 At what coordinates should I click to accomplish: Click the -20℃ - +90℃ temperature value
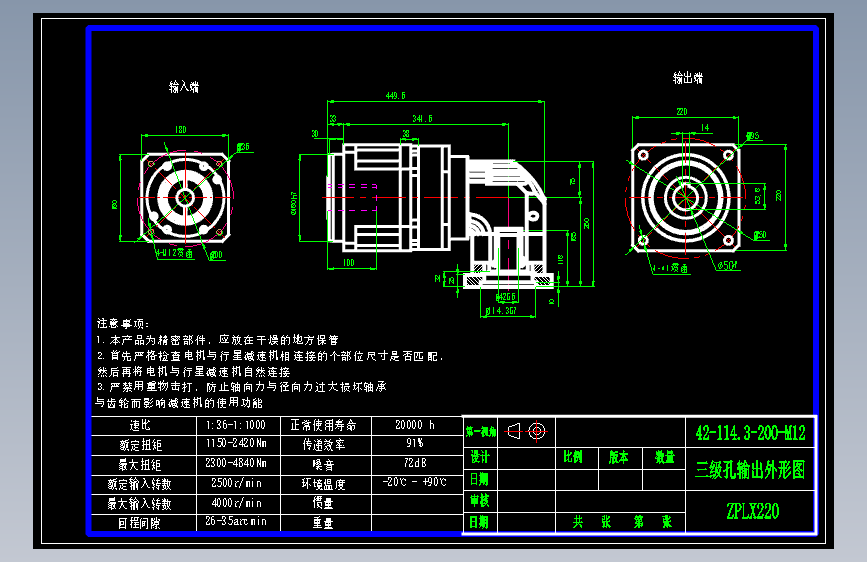(415, 482)
